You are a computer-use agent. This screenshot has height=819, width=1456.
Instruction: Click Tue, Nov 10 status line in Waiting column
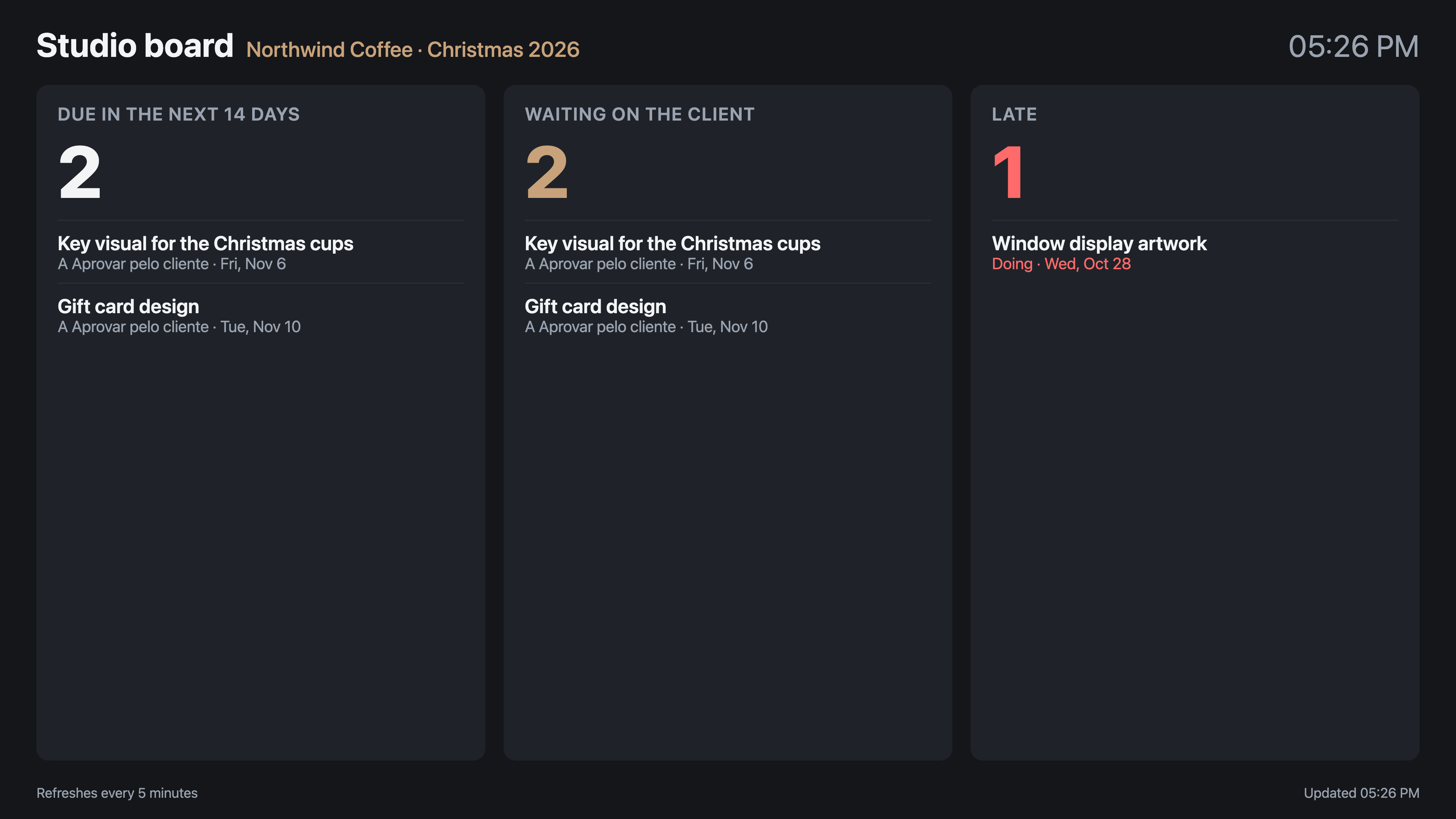(x=646, y=327)
